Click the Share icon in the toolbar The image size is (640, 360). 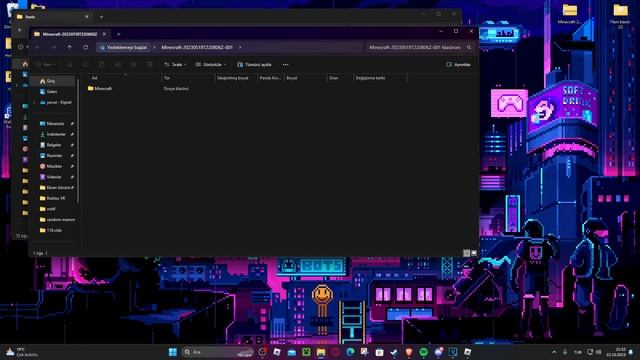134,64
